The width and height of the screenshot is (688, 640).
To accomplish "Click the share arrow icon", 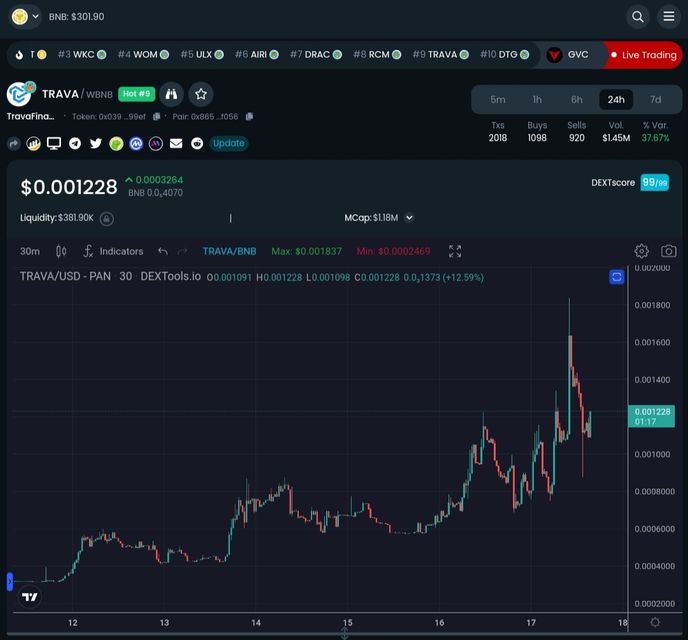I will click(14, 143).
